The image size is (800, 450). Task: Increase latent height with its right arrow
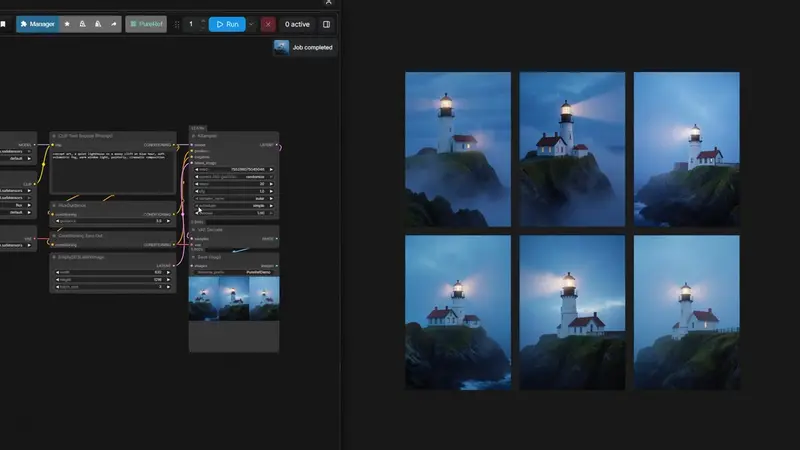click(x=168, y=280)
